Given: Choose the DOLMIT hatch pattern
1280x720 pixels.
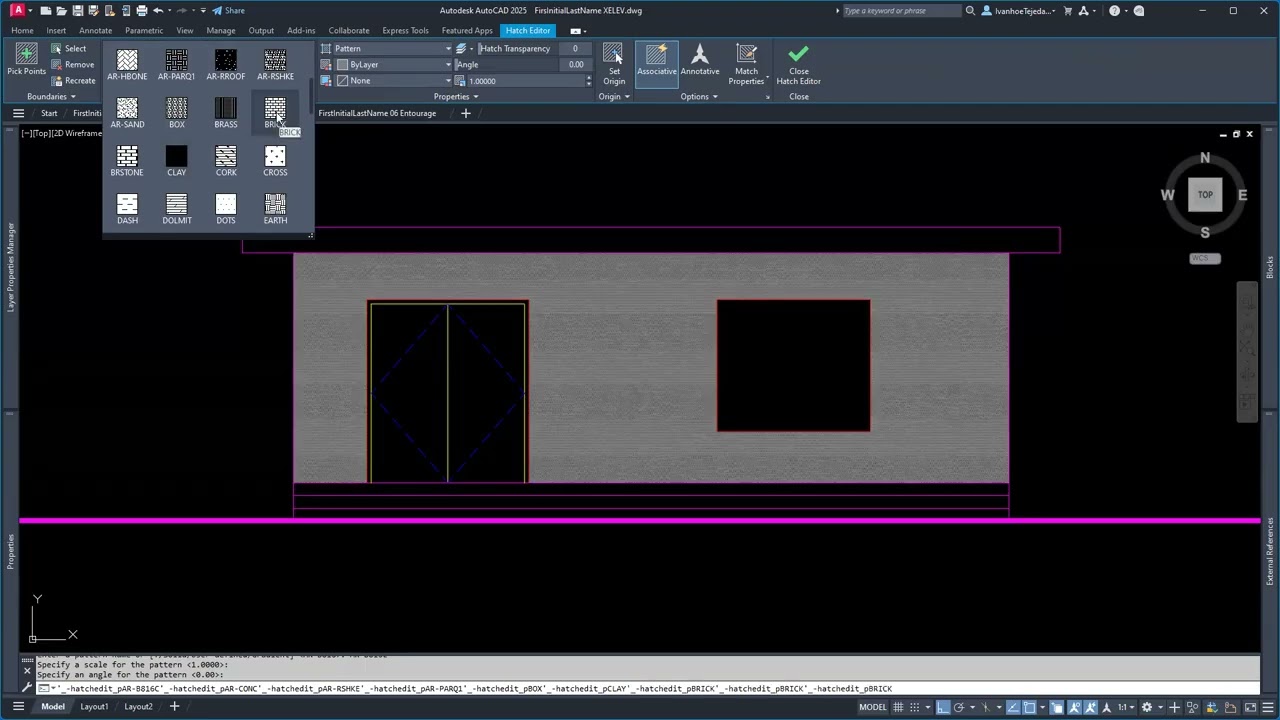Looking at the screenshot, I should coord(176,210).
